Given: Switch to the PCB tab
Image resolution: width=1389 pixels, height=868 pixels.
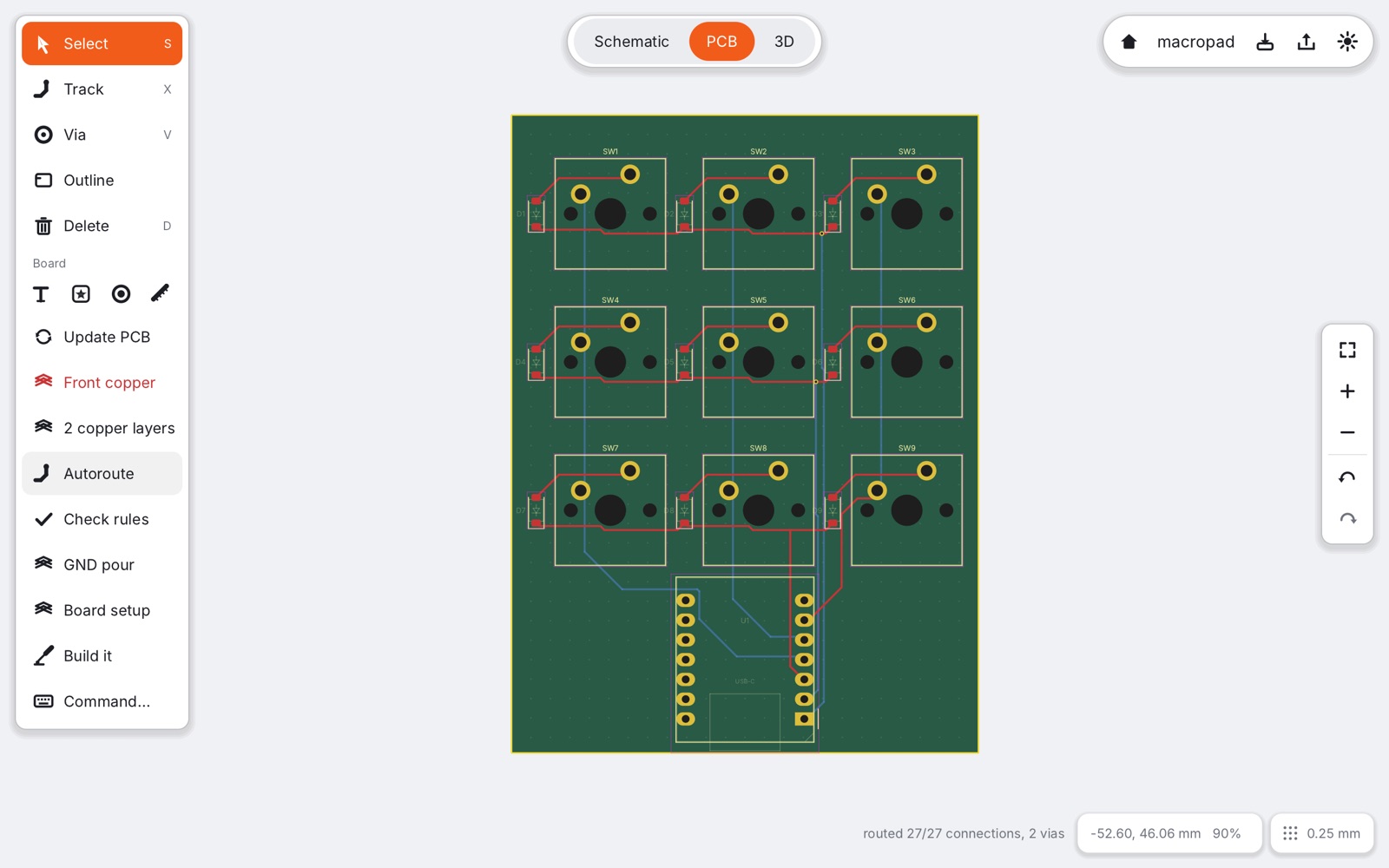Looking at the screenshot, I should pyautogui.click(x=721, y=42).
